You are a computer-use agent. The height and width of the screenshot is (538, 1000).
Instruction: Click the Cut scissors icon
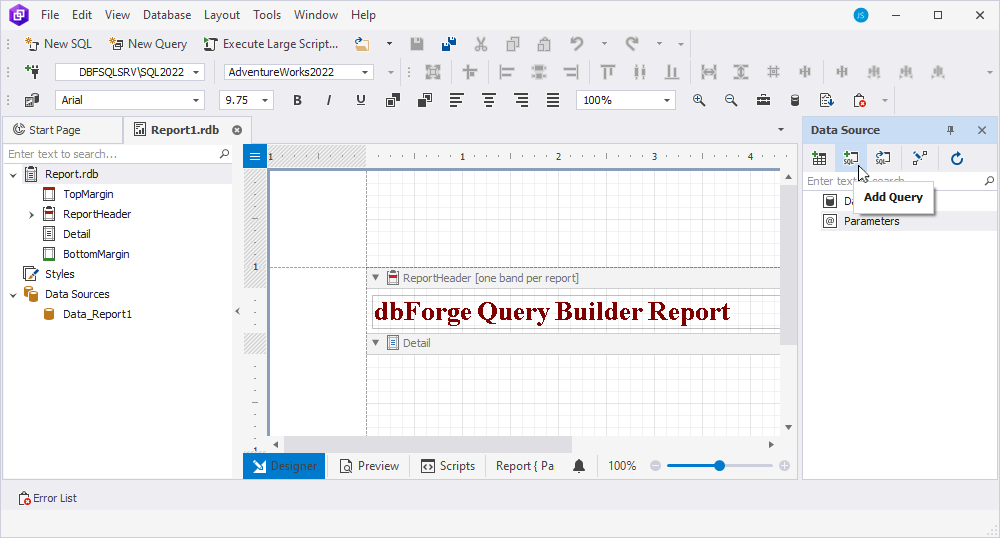point(481,44)
